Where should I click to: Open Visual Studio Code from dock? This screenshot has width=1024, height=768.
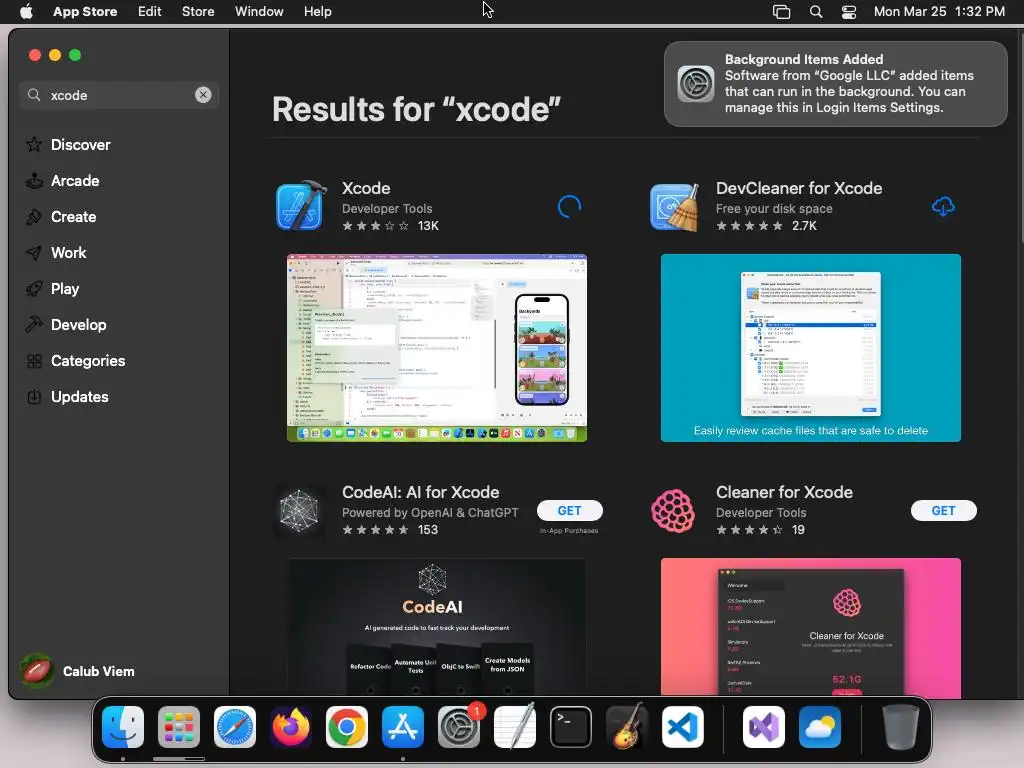682,726
